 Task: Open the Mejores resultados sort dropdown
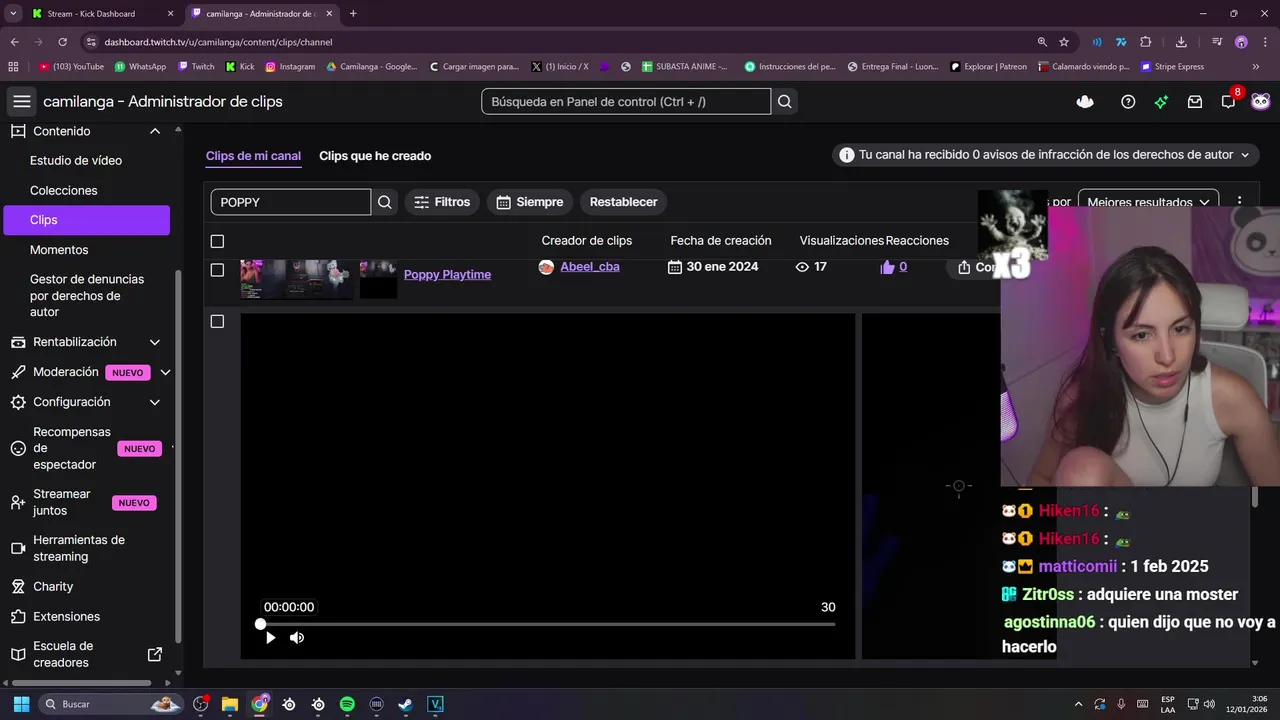pyautogui.click(x=1148, y=202)
